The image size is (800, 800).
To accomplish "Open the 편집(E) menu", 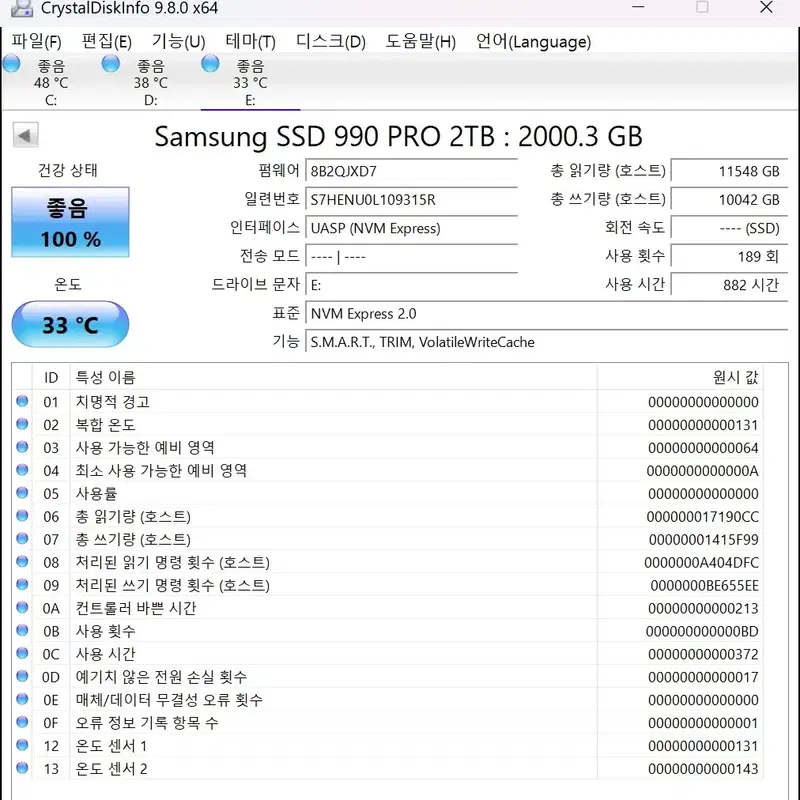I will click(x=107, y=41).
